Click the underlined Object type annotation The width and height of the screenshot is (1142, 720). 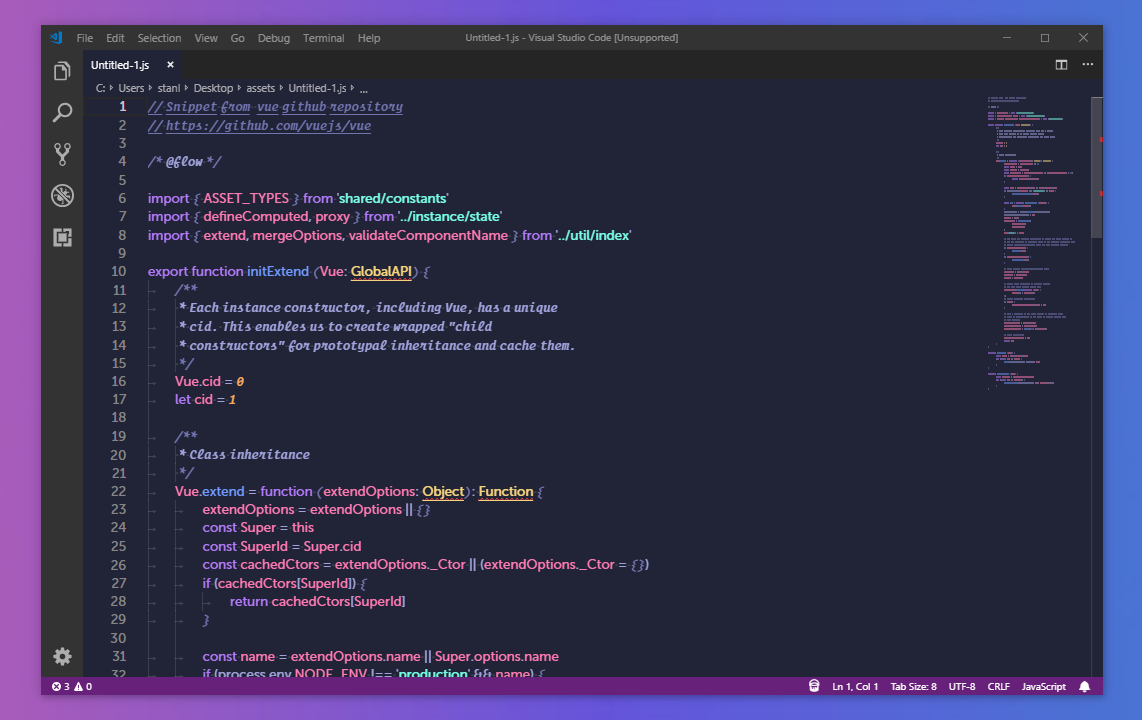(x=443, y=491)
